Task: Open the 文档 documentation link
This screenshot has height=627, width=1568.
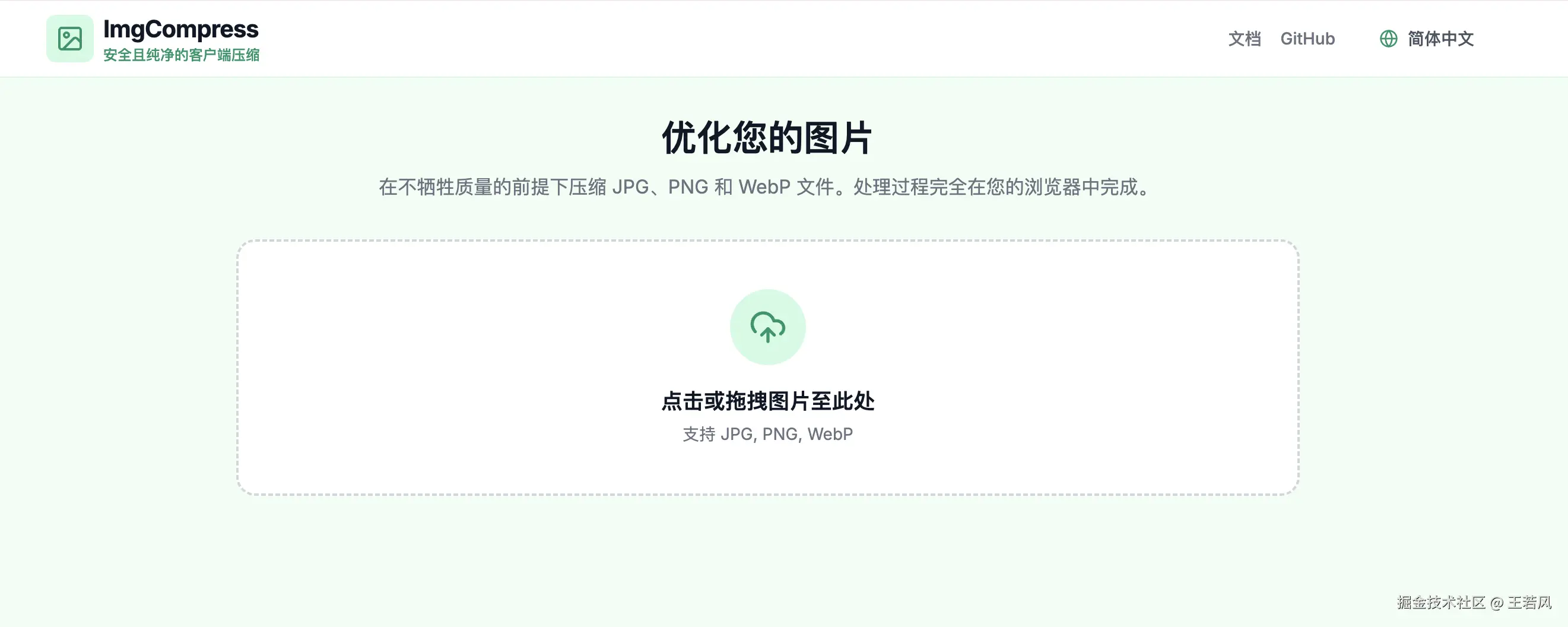Action: pyautogui.click(x=1244, y=39)
